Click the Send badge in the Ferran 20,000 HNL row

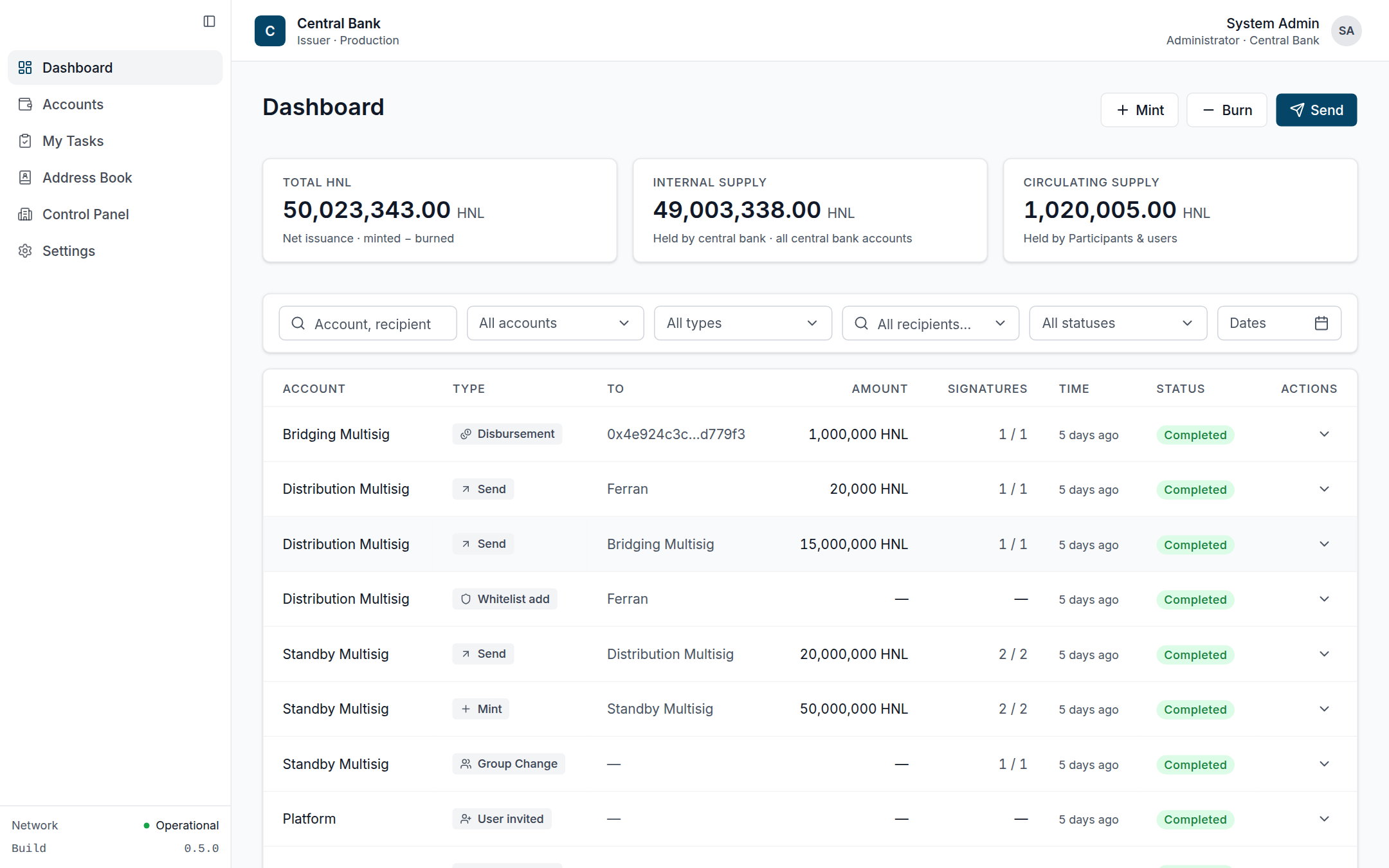coord(484,489)
